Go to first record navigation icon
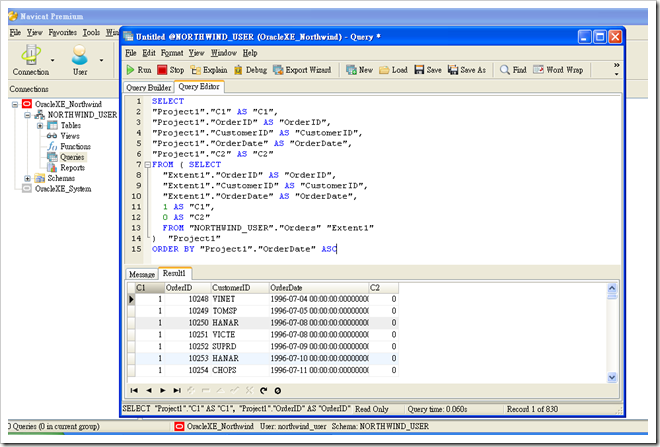Image resolution: width=660 pixels, height=447 pixels. pyautogui.click(x=134, y=391)
